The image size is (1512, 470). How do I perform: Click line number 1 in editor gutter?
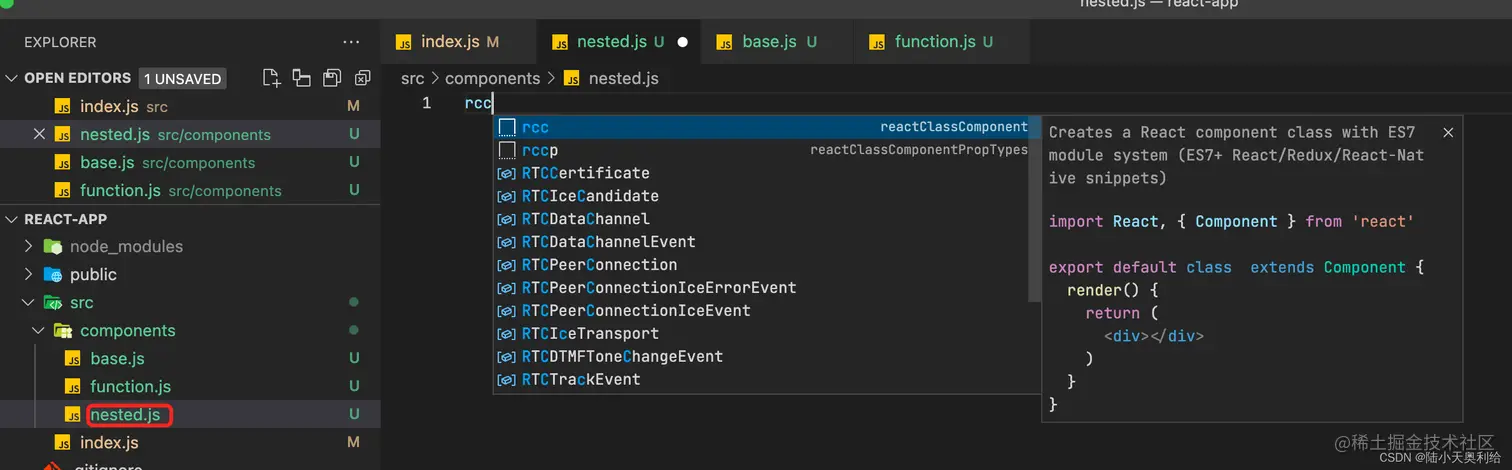tap(427, 103)
